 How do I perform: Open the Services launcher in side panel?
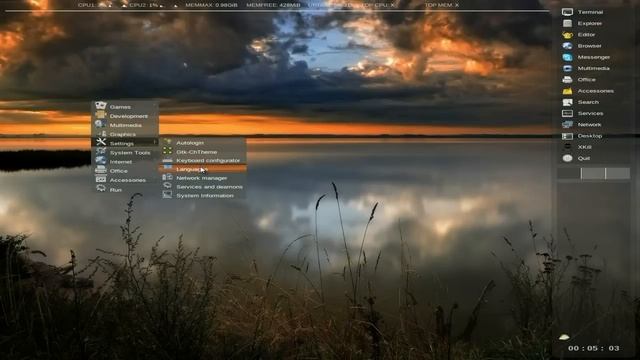pos(583,113)
